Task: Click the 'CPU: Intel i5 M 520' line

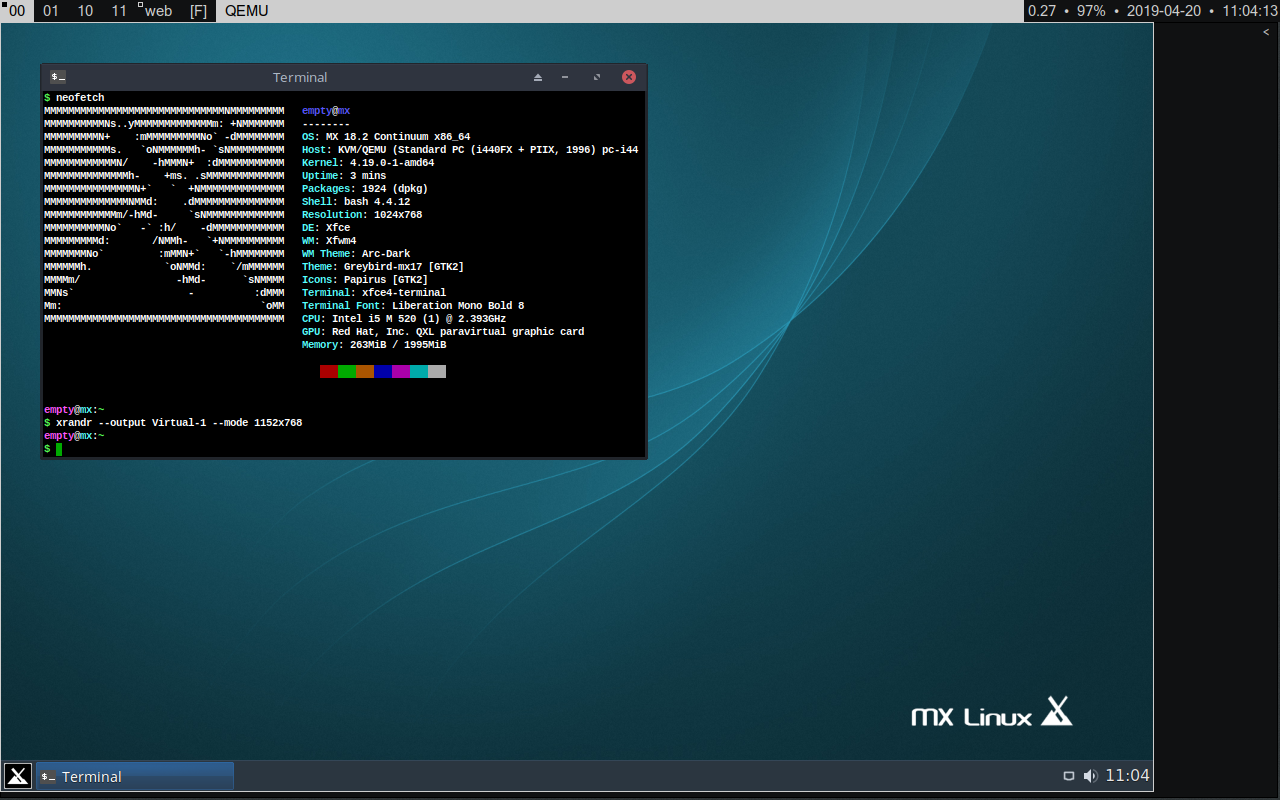Action: point(404,319)
